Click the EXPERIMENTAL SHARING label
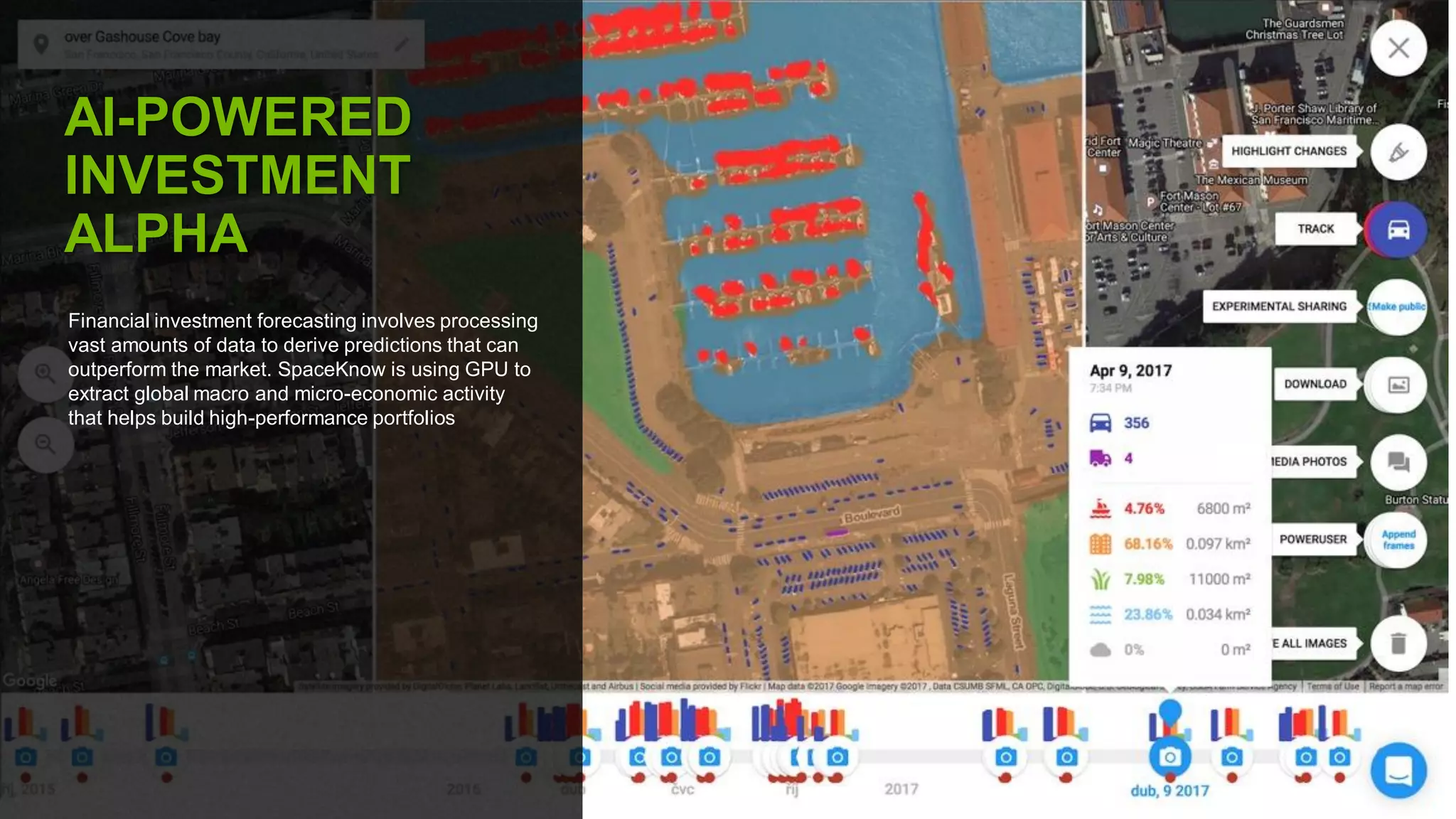Viewport: 1456px width, 819px height. click(1278, 306)
